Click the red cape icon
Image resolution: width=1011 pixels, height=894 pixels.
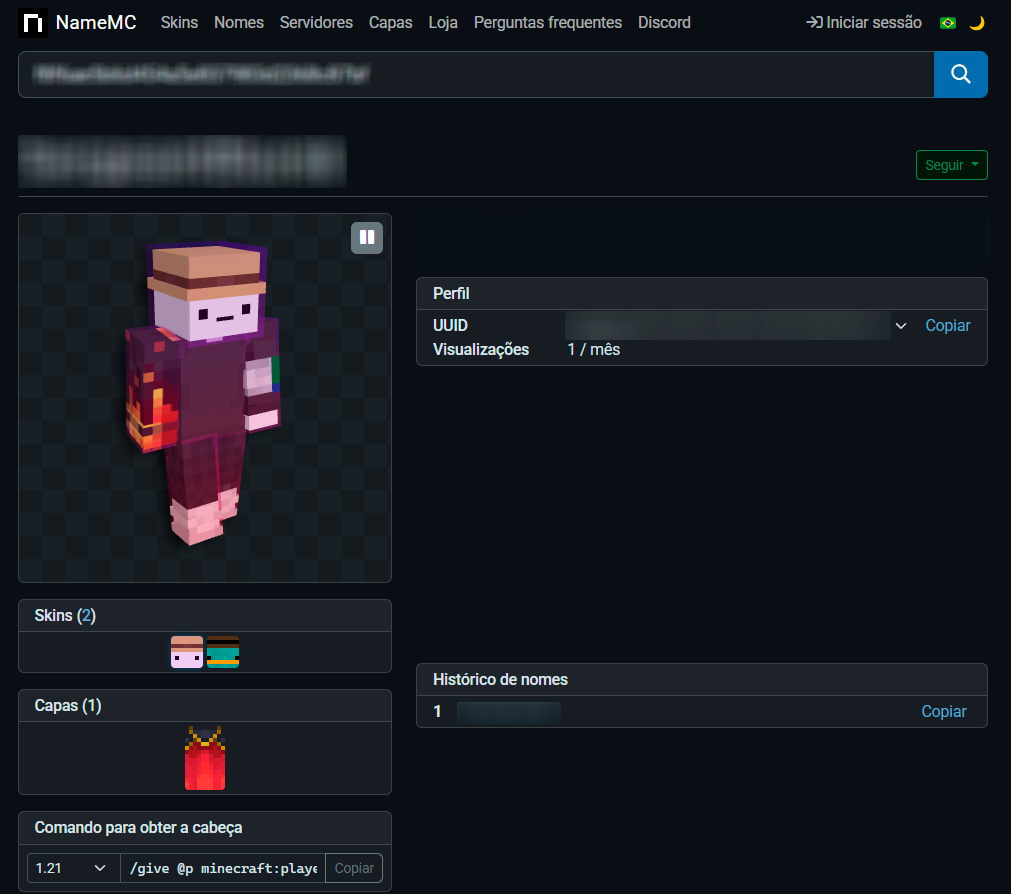click(205, 758)
